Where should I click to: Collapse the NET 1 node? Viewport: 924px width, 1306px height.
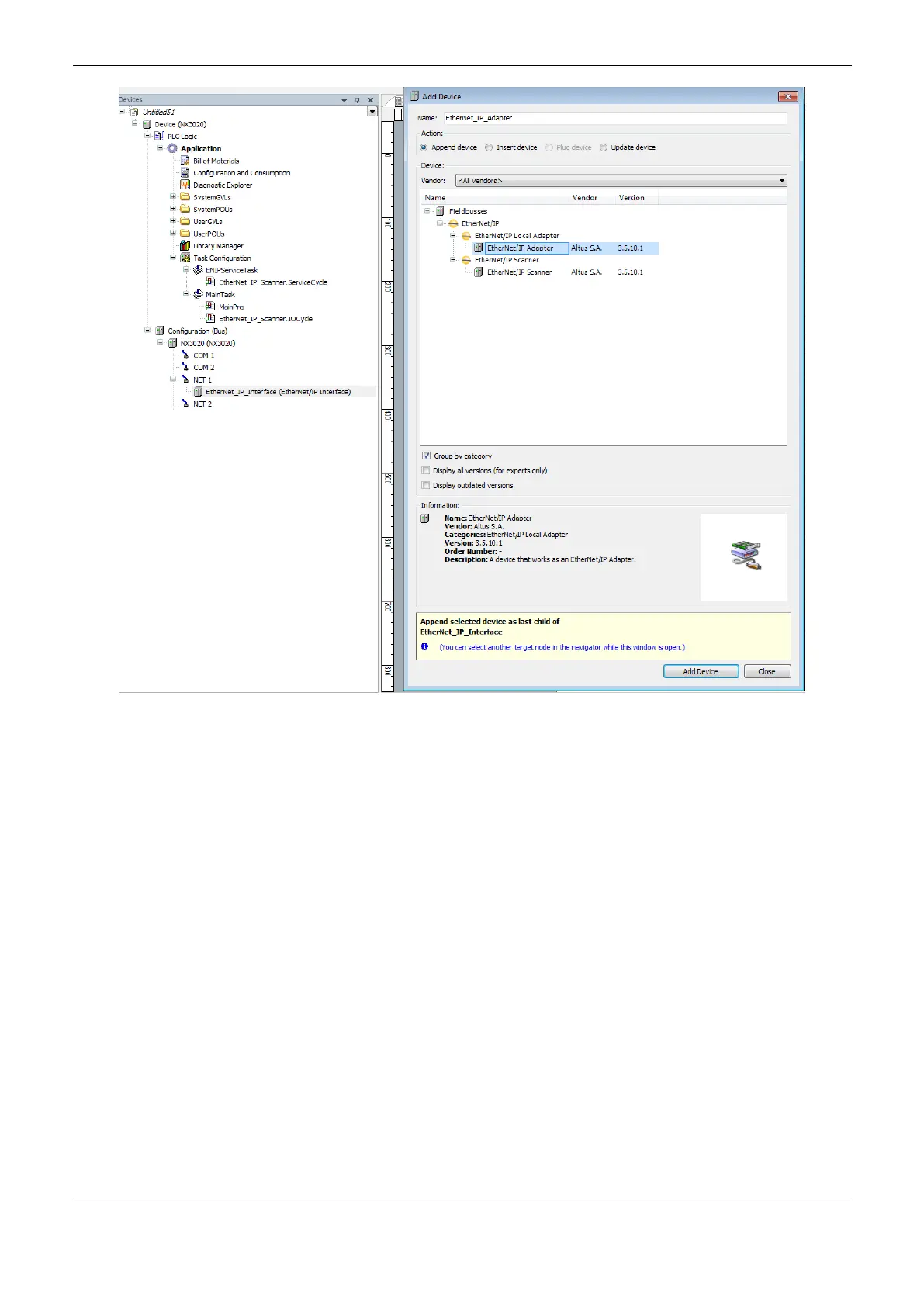coord(173,379)
